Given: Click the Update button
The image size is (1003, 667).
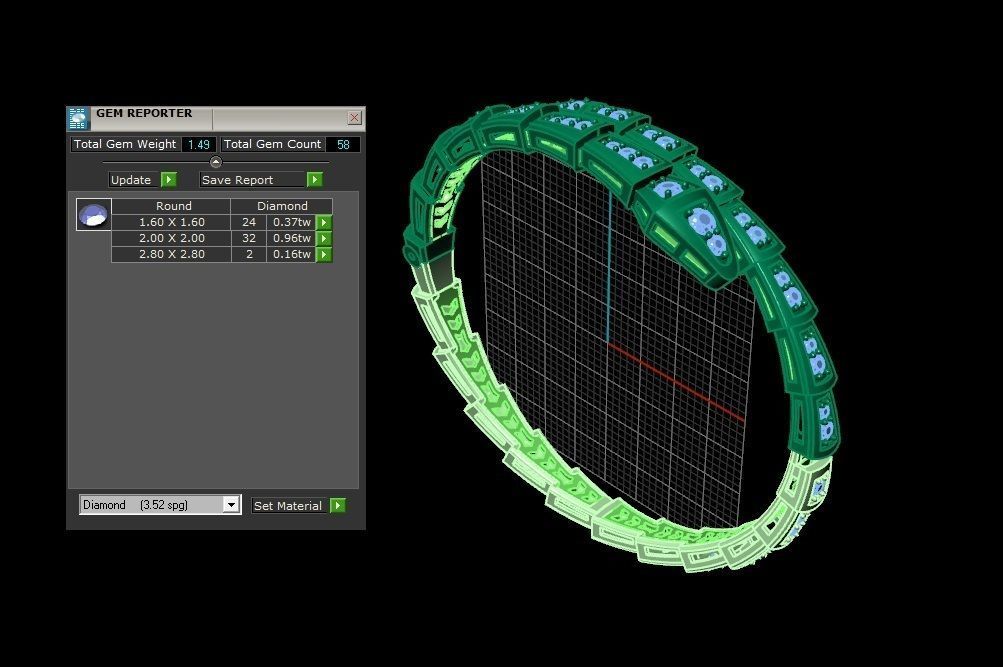Looking at the screenshot, I should [x=134, y=180].
